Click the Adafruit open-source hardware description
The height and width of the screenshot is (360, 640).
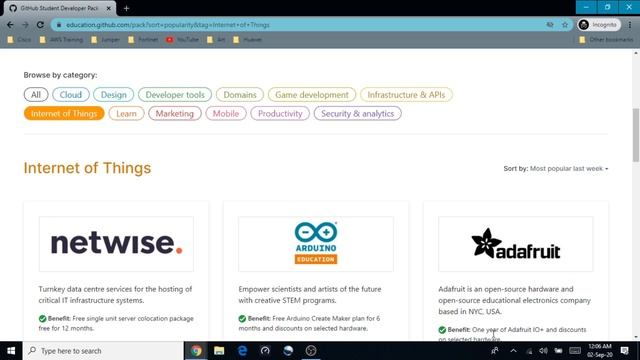pos(515,300)
